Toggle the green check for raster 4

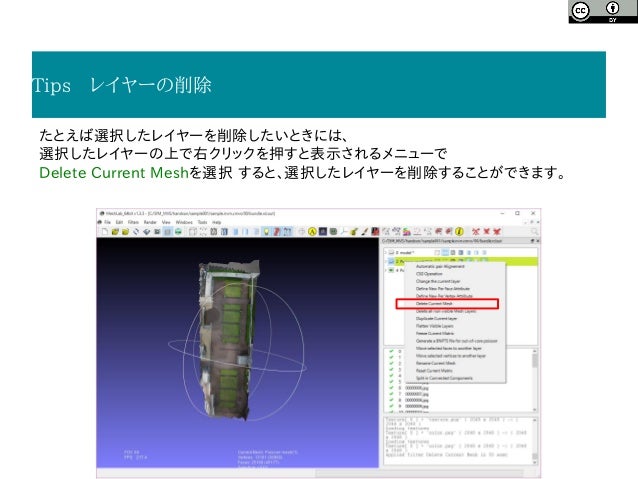[391, 376]
